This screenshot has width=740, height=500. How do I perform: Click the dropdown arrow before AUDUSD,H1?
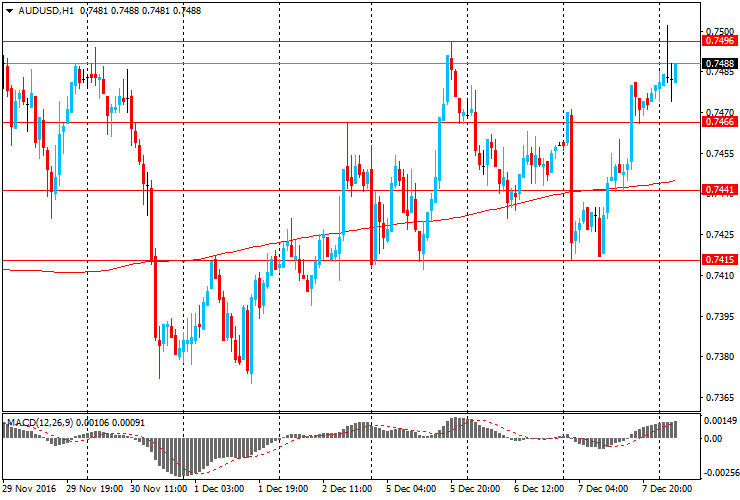[9, 10]
